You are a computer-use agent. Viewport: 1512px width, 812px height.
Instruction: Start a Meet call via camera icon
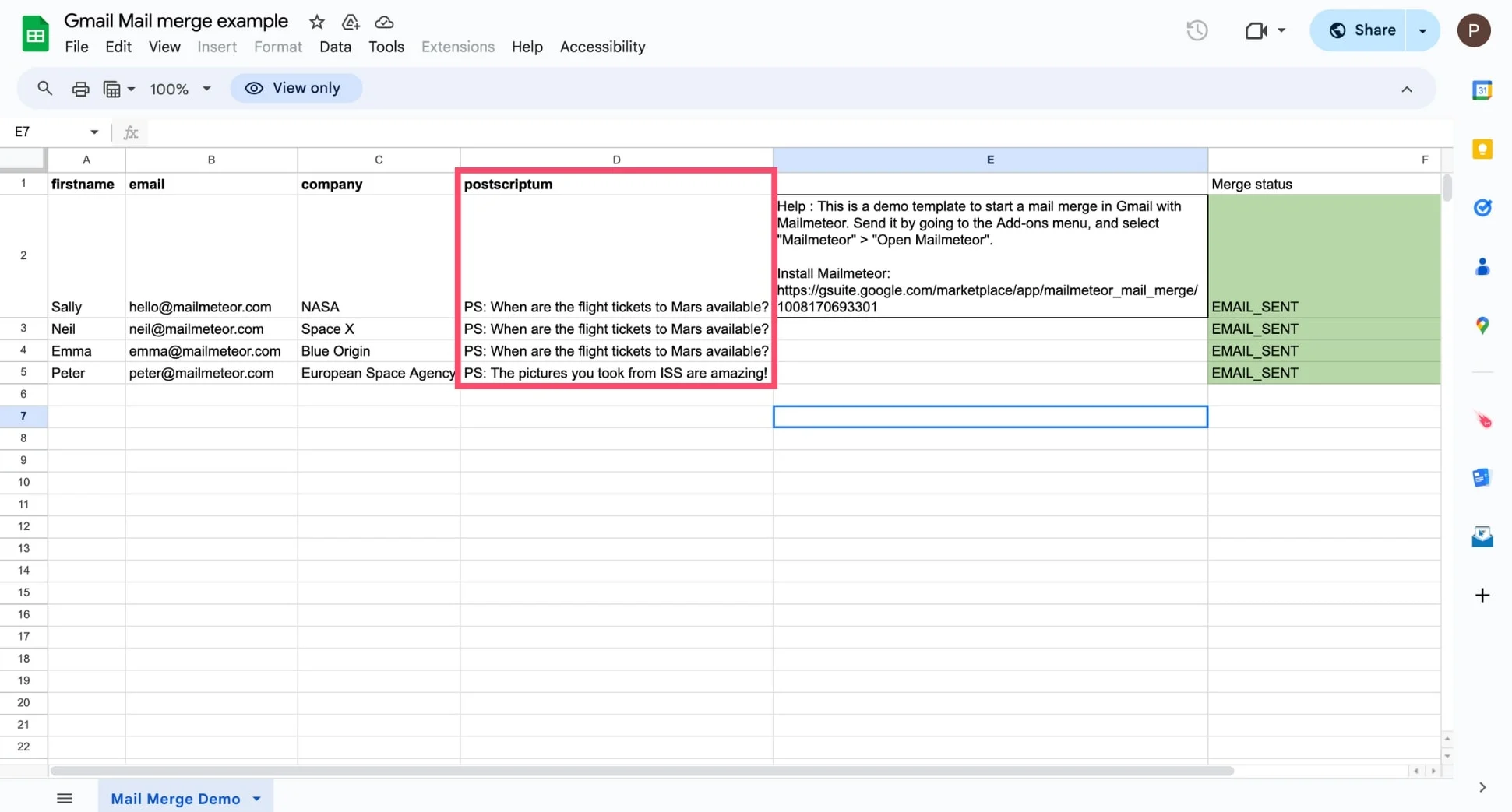coord(1255,30)
